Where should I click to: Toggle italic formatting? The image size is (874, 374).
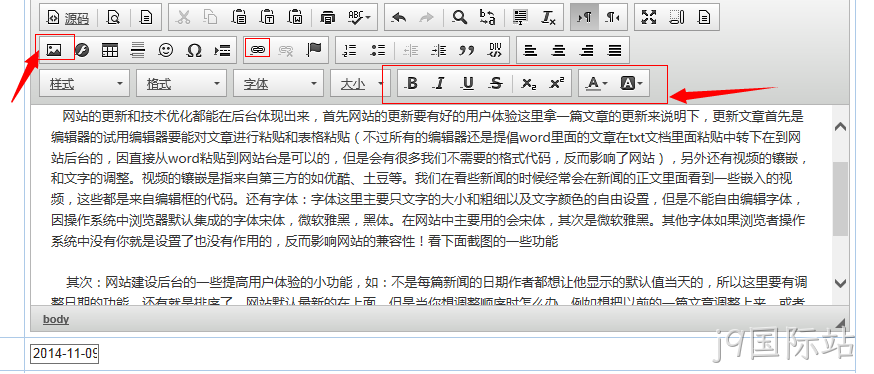click(440, 84)
